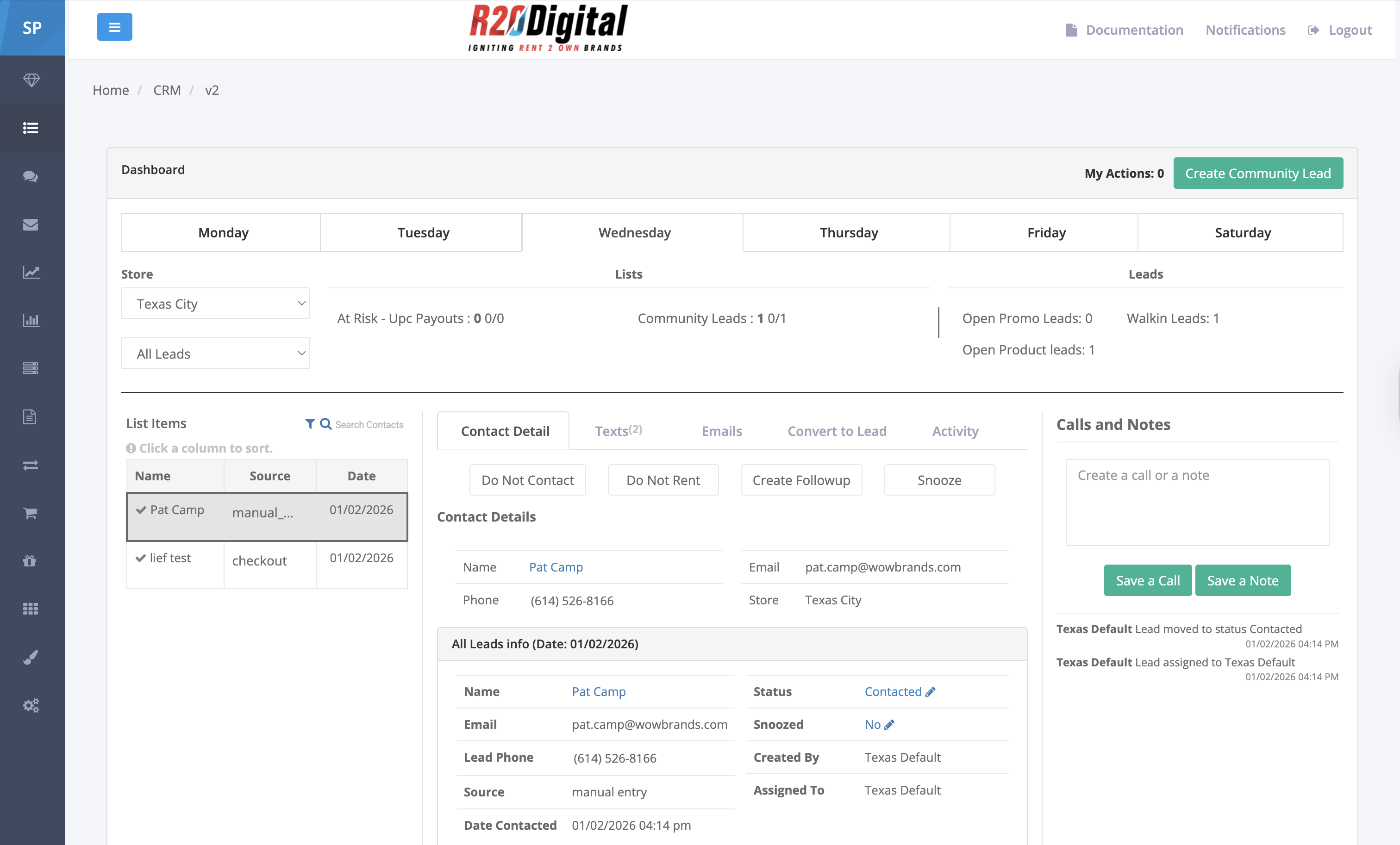Open the Notifications link

(x=1245, y=30)
